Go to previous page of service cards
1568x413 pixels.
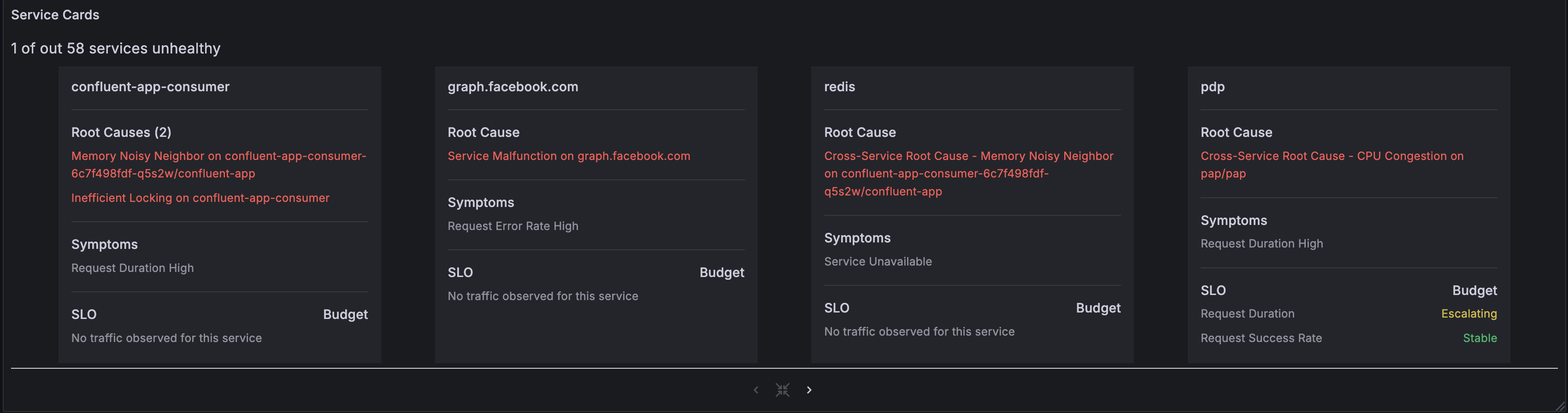click(x=756, y=390)
